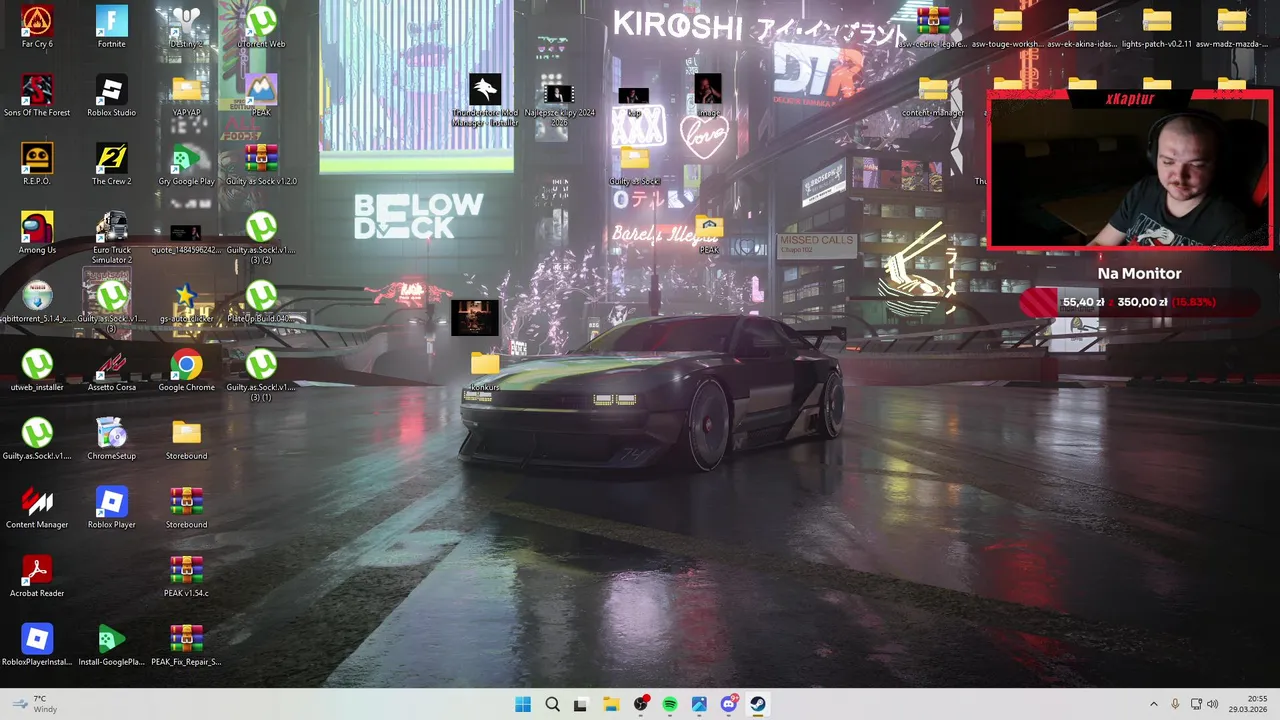1280x720 pixels.
Task: Switch to Discord in the taskbar
Action: pyautogui.click(x=729, y=704)
